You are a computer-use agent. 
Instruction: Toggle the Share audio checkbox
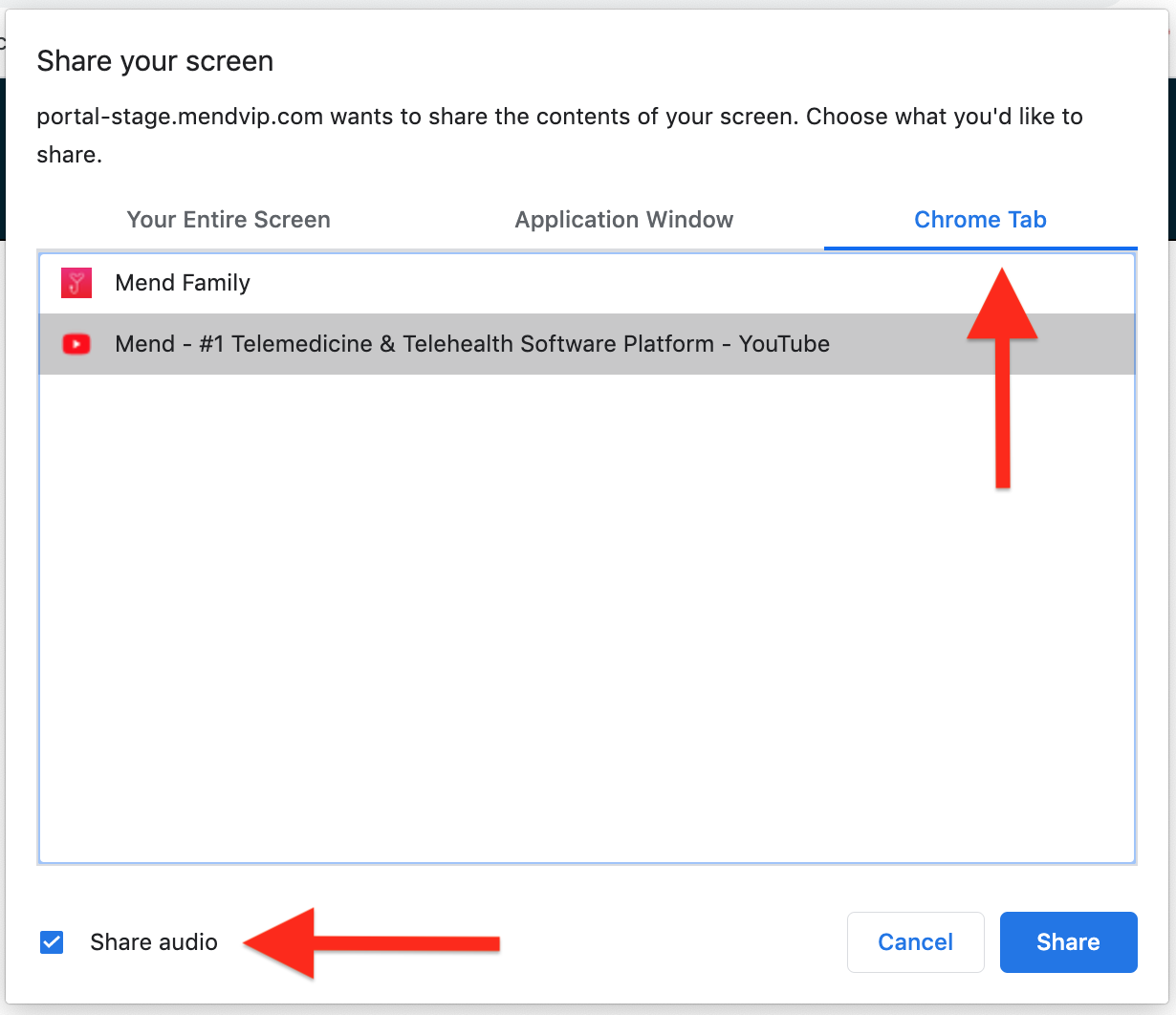click(x=52, y=942)
